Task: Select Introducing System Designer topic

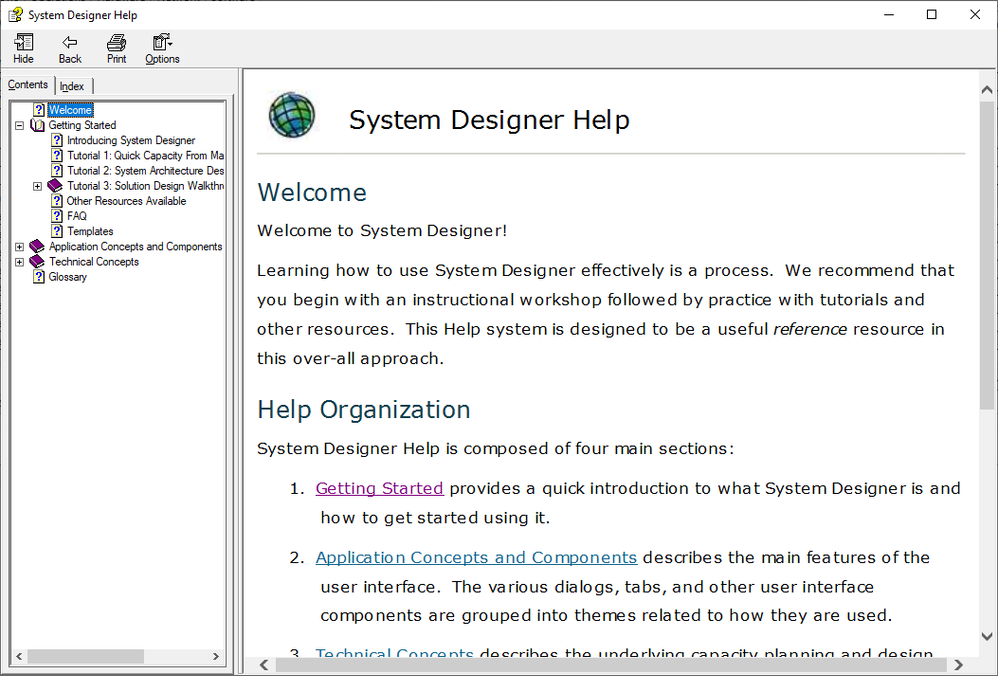Action: point(131,141)
